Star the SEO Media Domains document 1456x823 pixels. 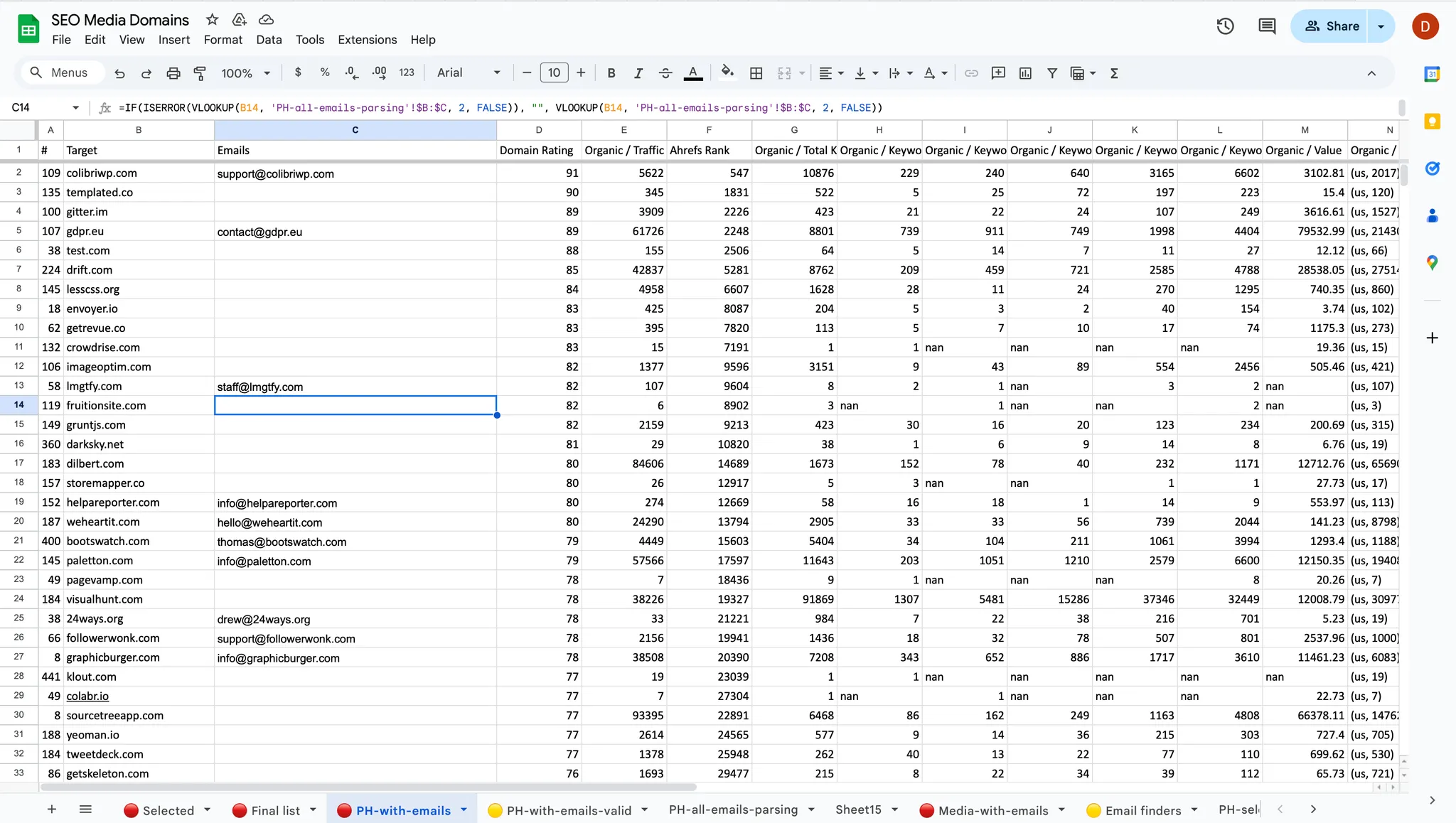point(212,19)
